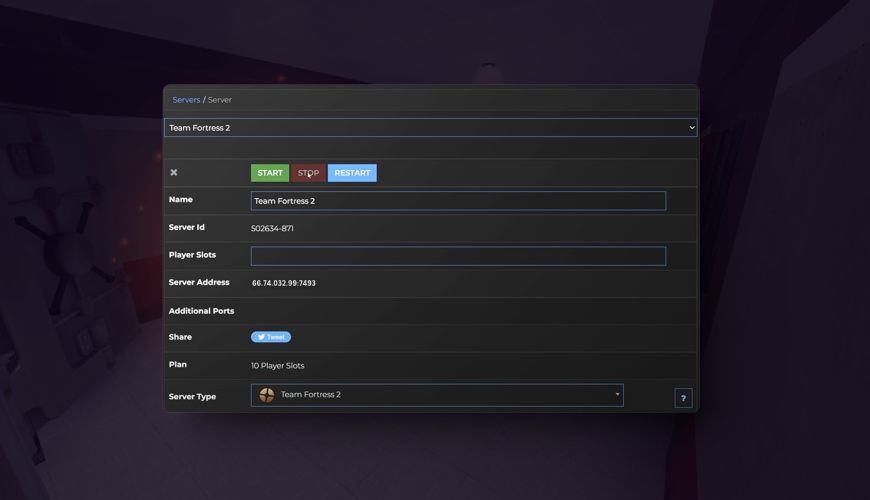Open the Servers breadcrumb link
This screenshot has width=870, height=500.
point(186,100)
